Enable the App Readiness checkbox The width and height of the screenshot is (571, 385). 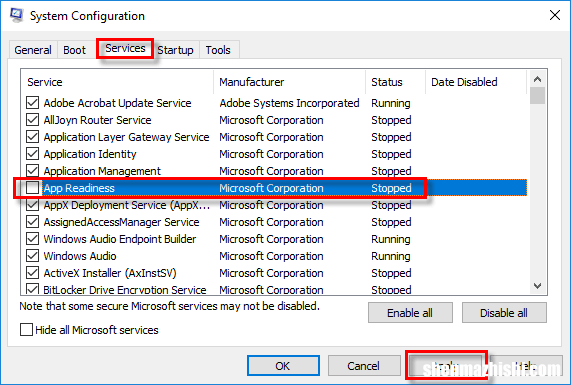pos(32,188)
